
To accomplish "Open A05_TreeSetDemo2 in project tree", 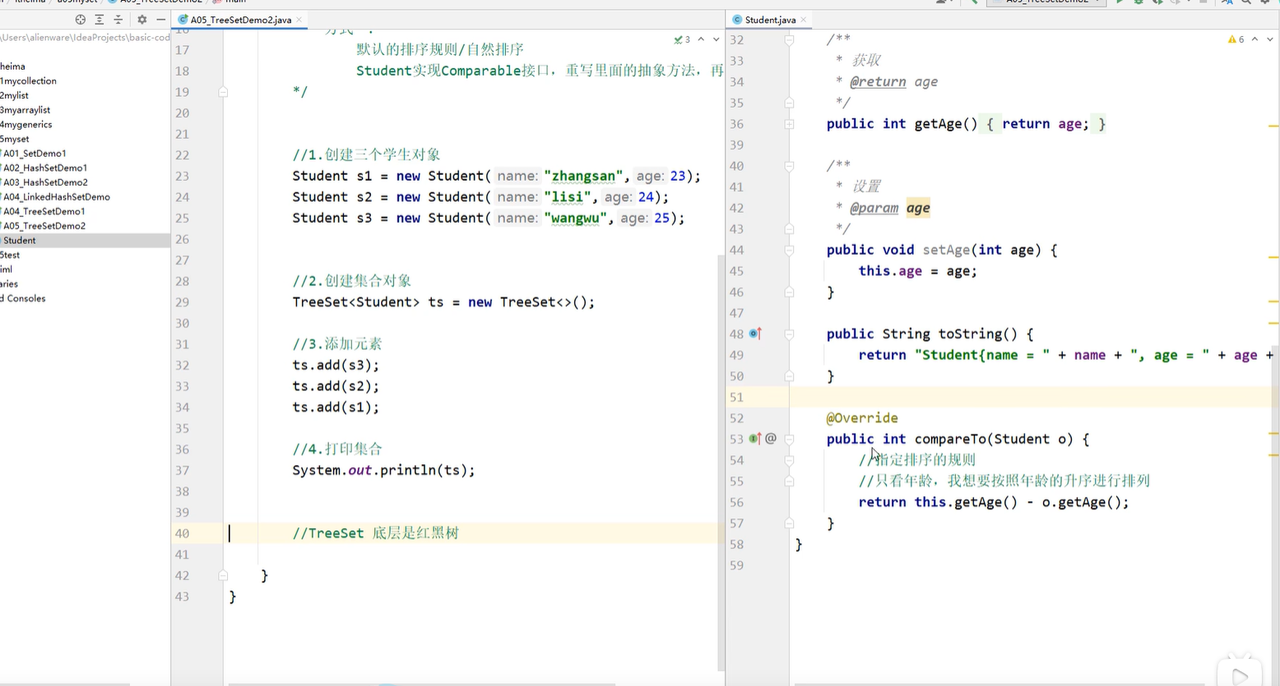I will (x=43, y=226).
